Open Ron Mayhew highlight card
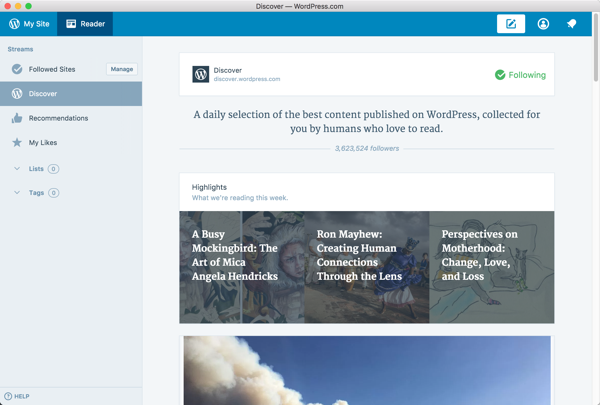 coord(367,267)
